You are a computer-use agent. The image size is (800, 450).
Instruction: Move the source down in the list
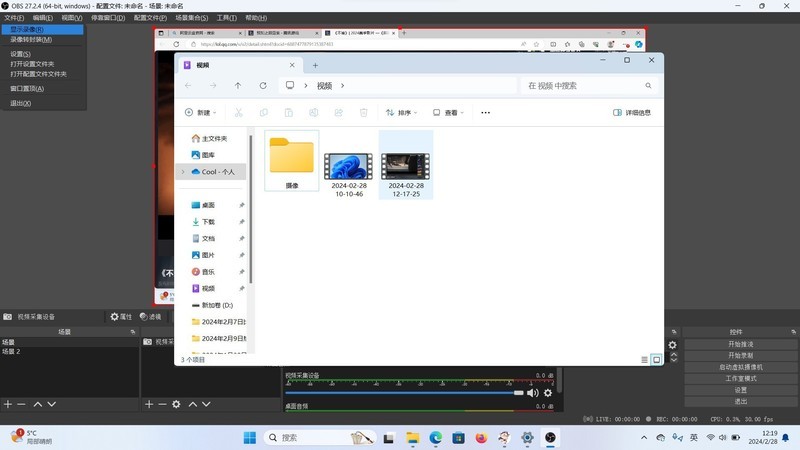tap(206, 404)
